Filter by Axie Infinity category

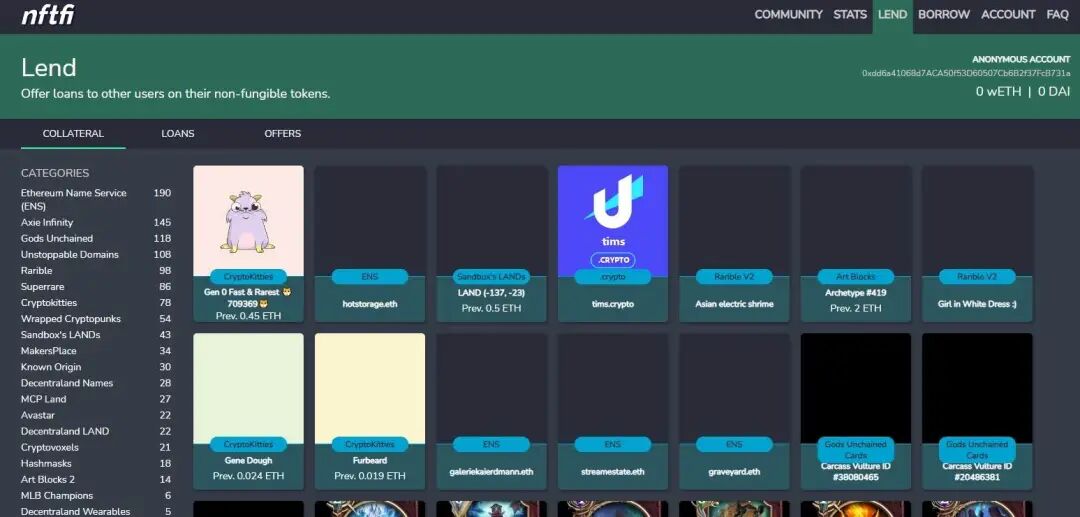[96, 222]
